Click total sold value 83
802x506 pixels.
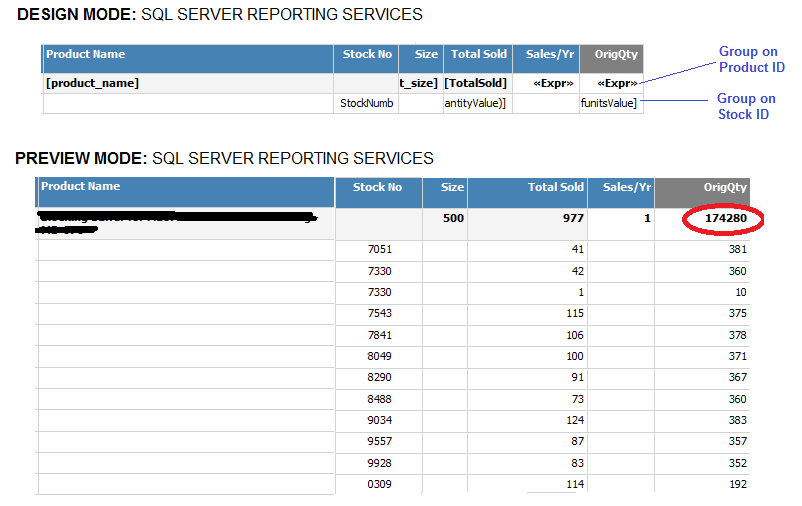point(577,463)
